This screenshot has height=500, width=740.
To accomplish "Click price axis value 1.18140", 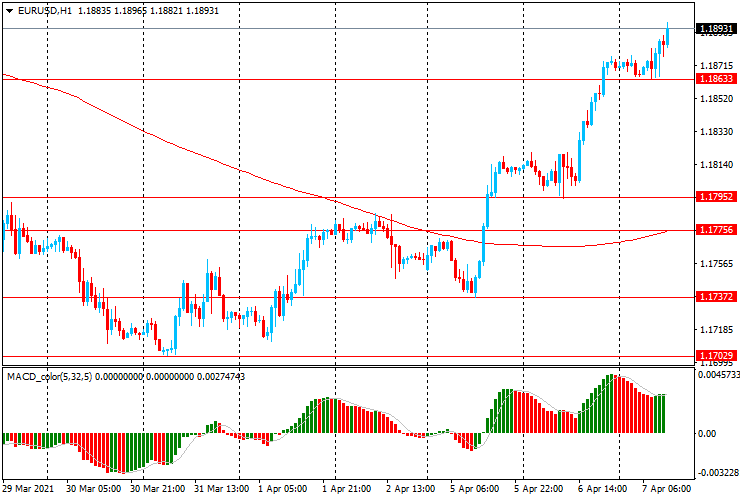I will (x=717, y=165).
